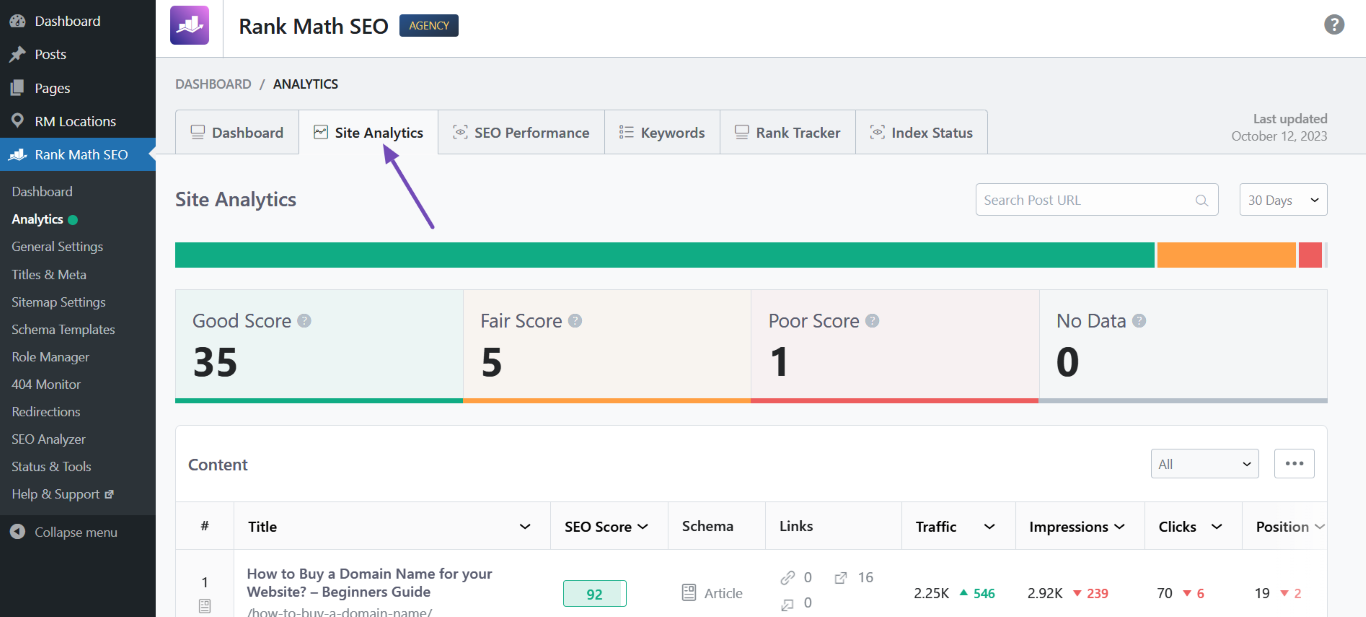The height and width of the screenshot is (617, 1366).
Task: Click the post type icon under row 1
Action: pos(205,605)
